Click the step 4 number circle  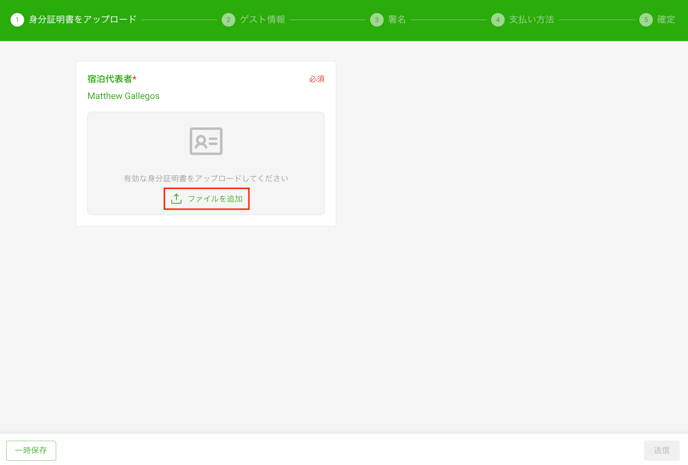[x=498, y=20]
